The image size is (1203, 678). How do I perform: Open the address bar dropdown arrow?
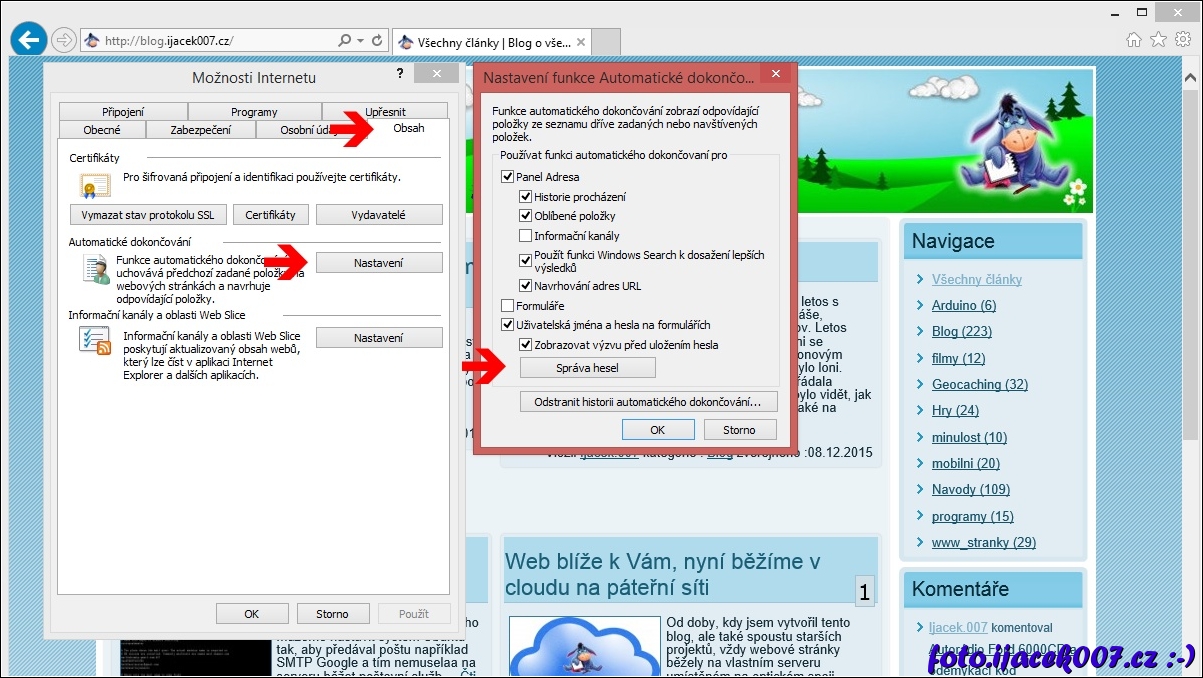360,41
